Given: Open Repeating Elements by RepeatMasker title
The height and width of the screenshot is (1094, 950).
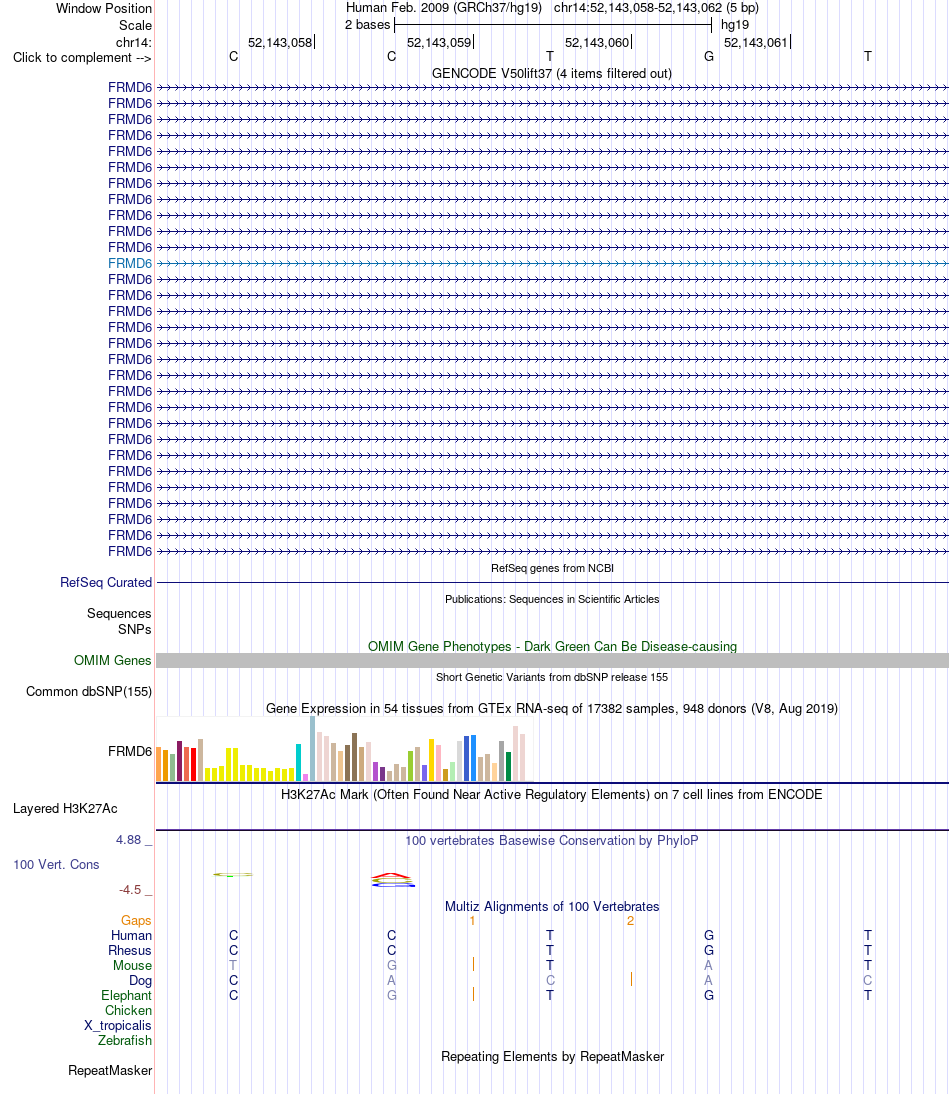Looking at the screenshot, I should (552, 1056).
